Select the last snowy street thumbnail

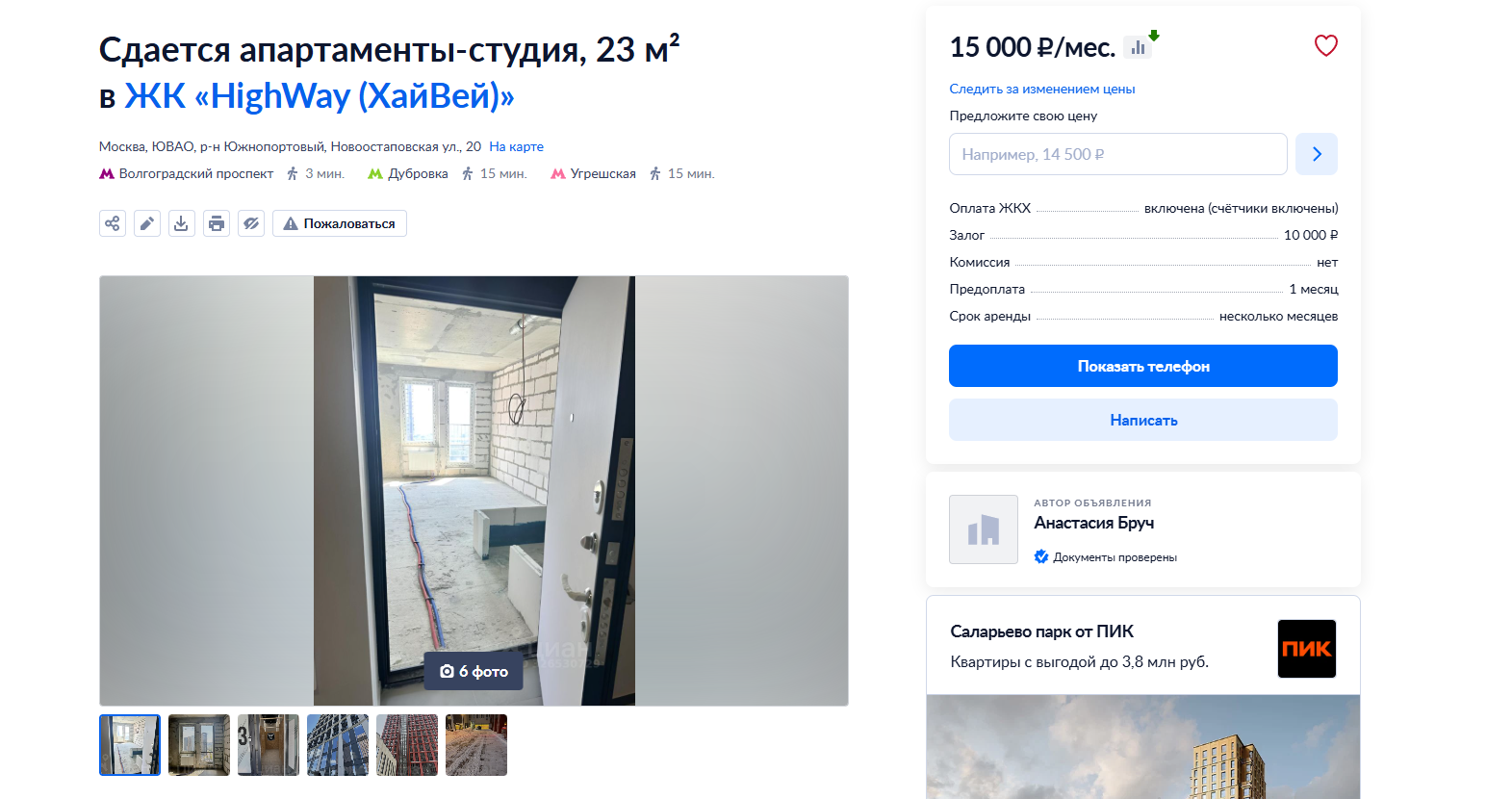click(x=476, y=745)
